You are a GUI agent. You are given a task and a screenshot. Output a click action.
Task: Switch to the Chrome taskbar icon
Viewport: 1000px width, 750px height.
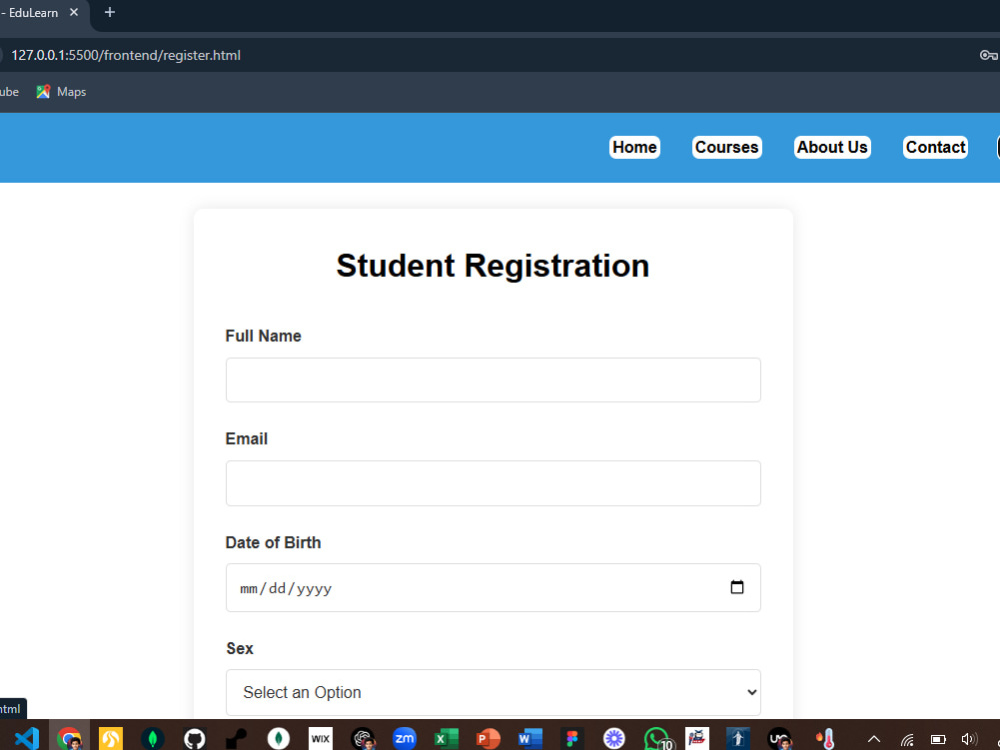[69, 739]
